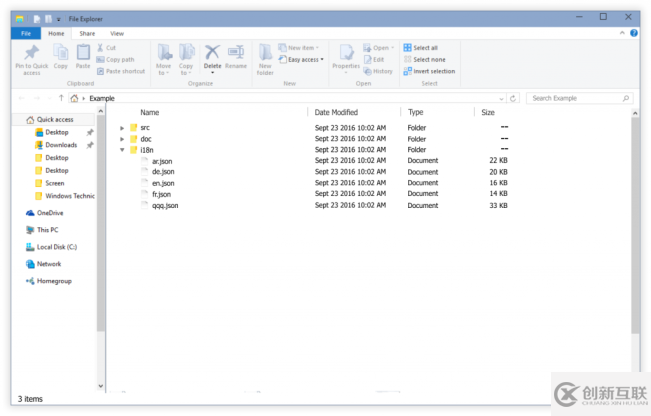The width and height of the screenshot is (651, 416).
Task: Click the file list vertical scrollbar
Action: point(635,225)
